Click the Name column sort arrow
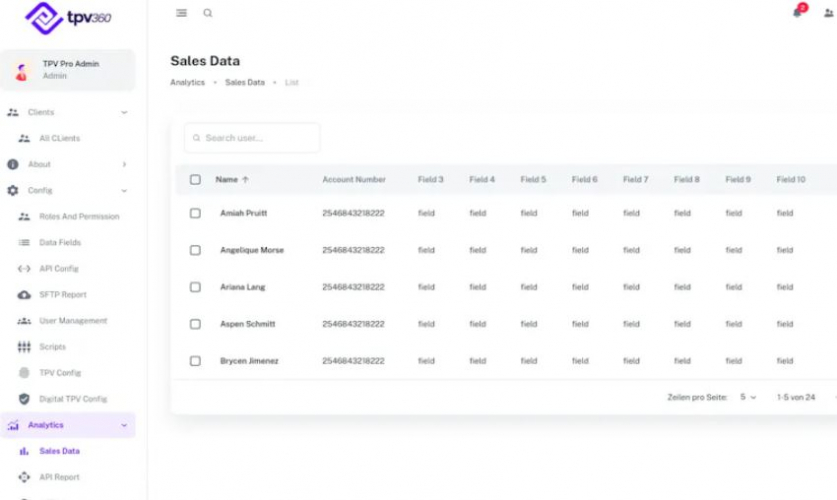 pos(245,179)
